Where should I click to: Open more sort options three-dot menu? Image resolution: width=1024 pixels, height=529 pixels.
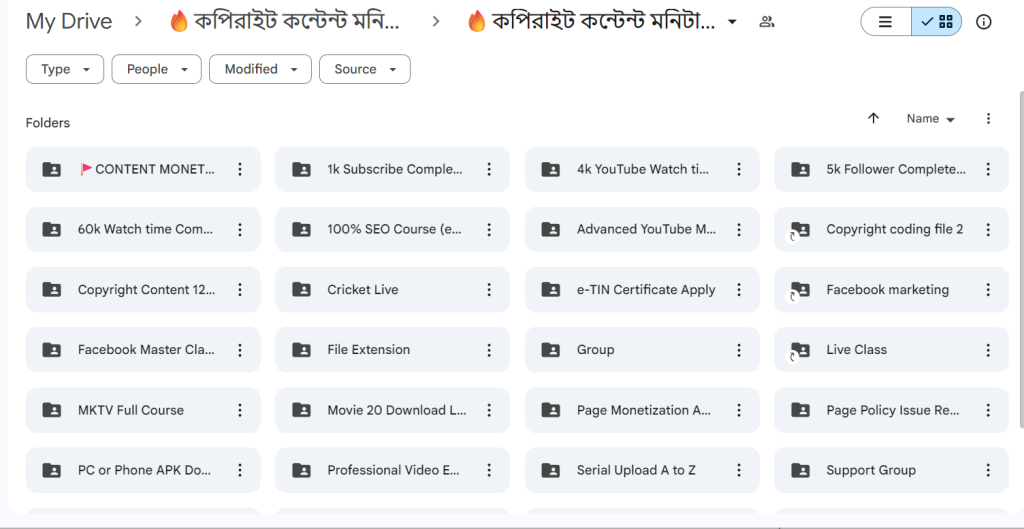988,118
